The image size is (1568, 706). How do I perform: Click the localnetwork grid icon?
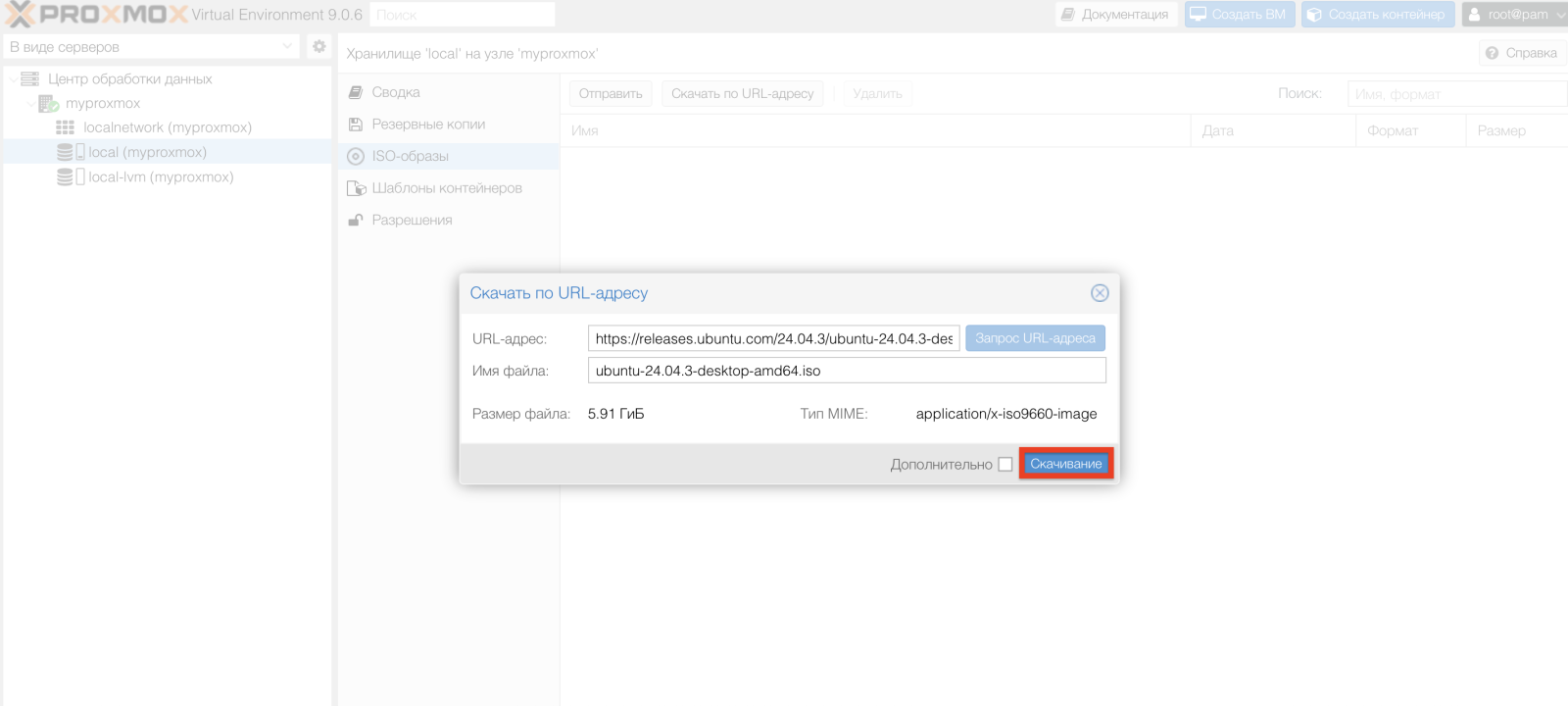(x=66, y=127)
